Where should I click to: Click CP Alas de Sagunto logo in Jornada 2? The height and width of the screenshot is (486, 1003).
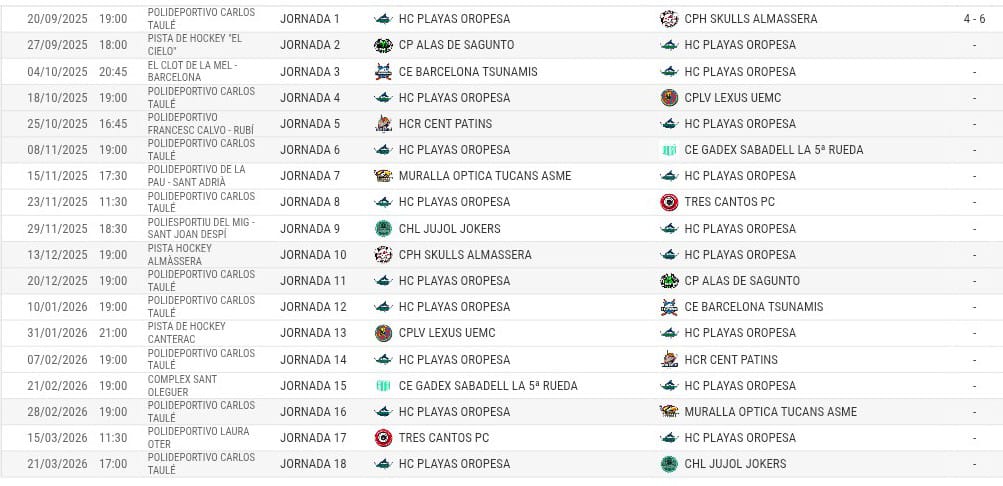pos(383,45)
